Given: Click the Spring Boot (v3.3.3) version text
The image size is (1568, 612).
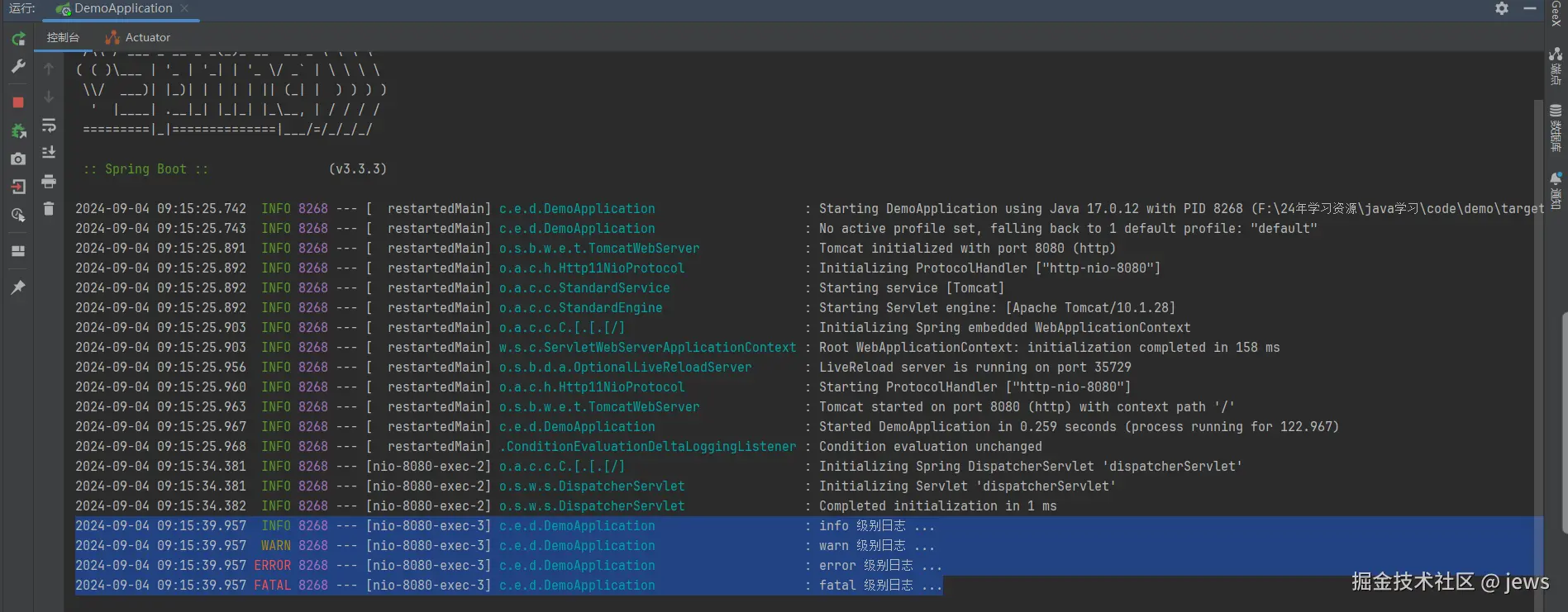Looking at the screenshot, I should click(358, 169).
